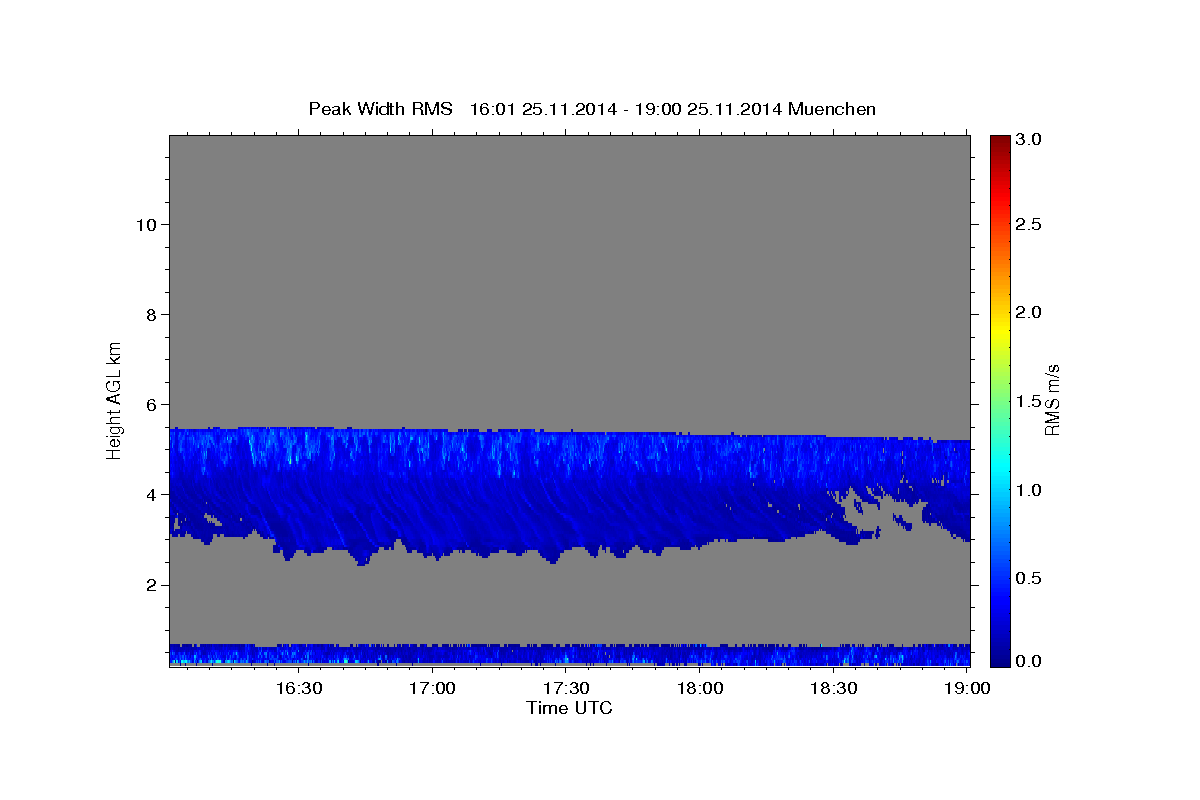The image size is (1200, 800).
Task: Click the colorbar value 2.5
Action: coord(1030,224)
